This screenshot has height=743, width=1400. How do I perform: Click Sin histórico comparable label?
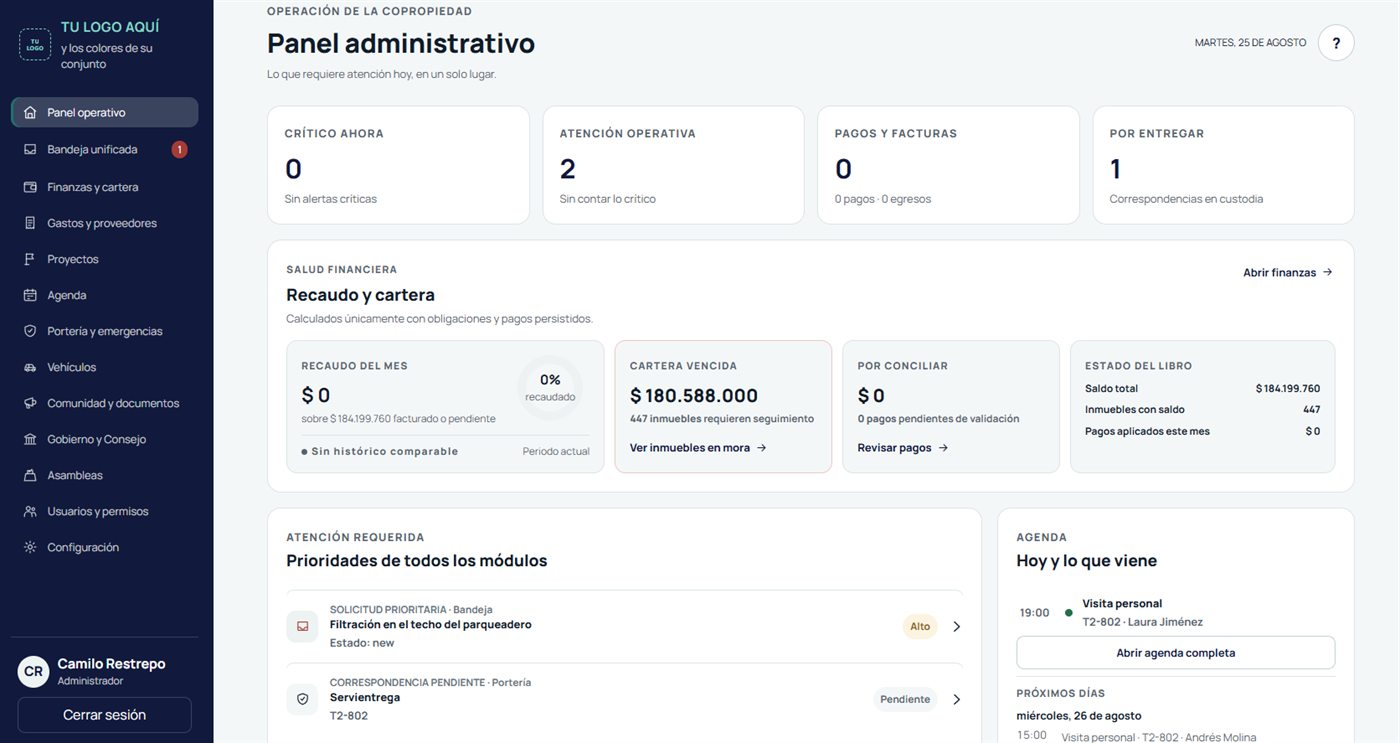[x=380, y=451]
